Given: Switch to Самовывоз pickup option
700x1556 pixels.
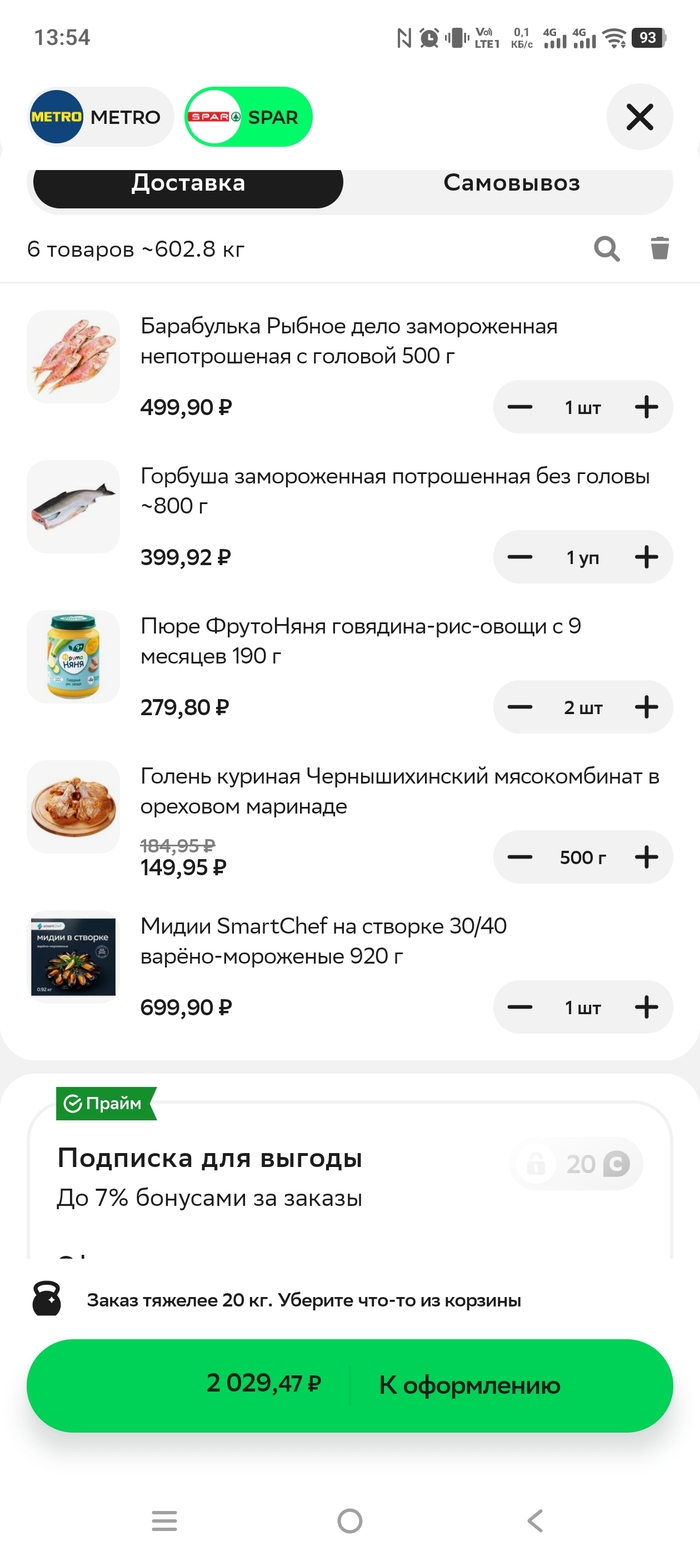Looking at the screenshot, I should pyautogui.click(x=511, y=184).
